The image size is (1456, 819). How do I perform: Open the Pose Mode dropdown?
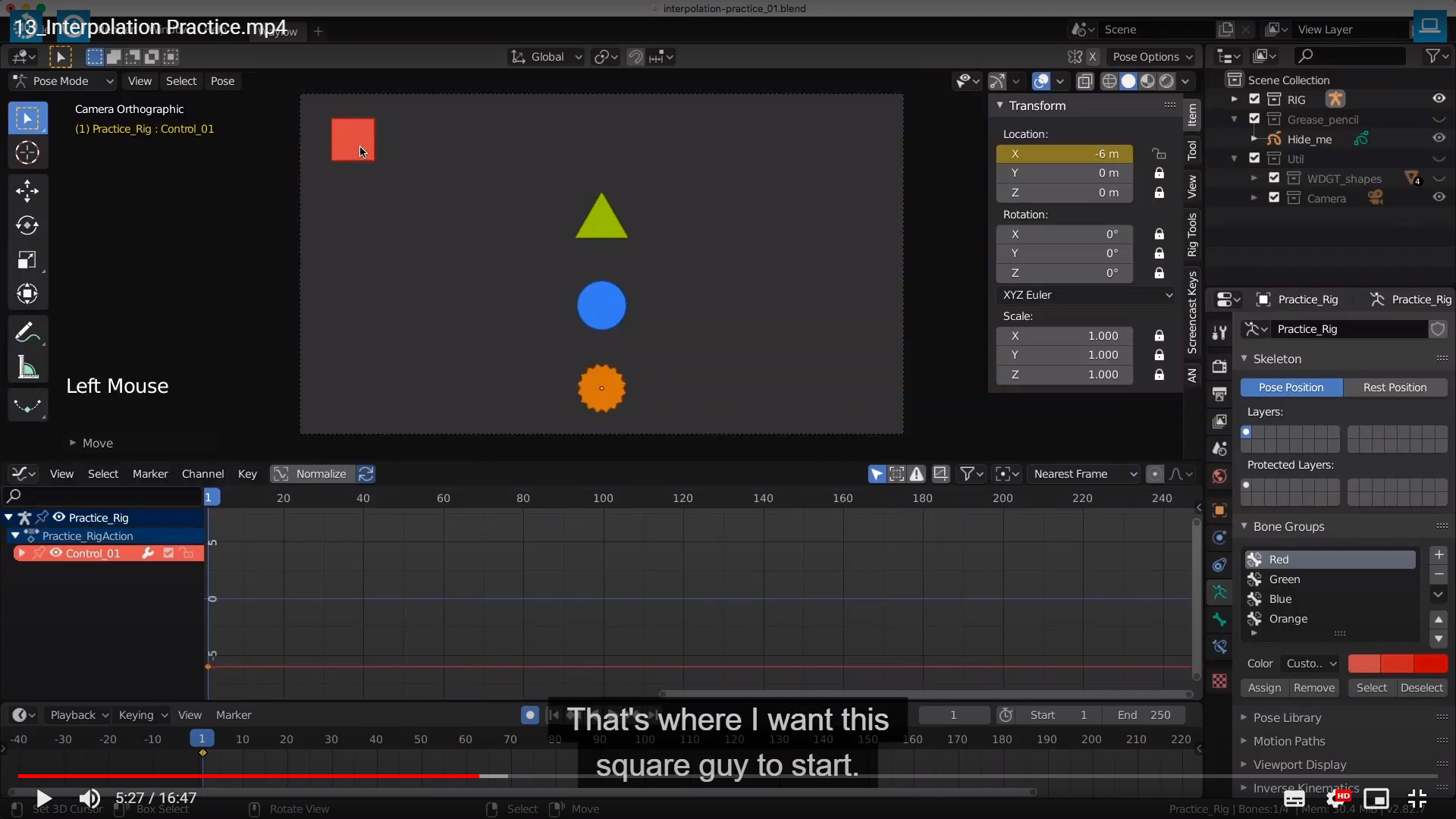point(64,81)
